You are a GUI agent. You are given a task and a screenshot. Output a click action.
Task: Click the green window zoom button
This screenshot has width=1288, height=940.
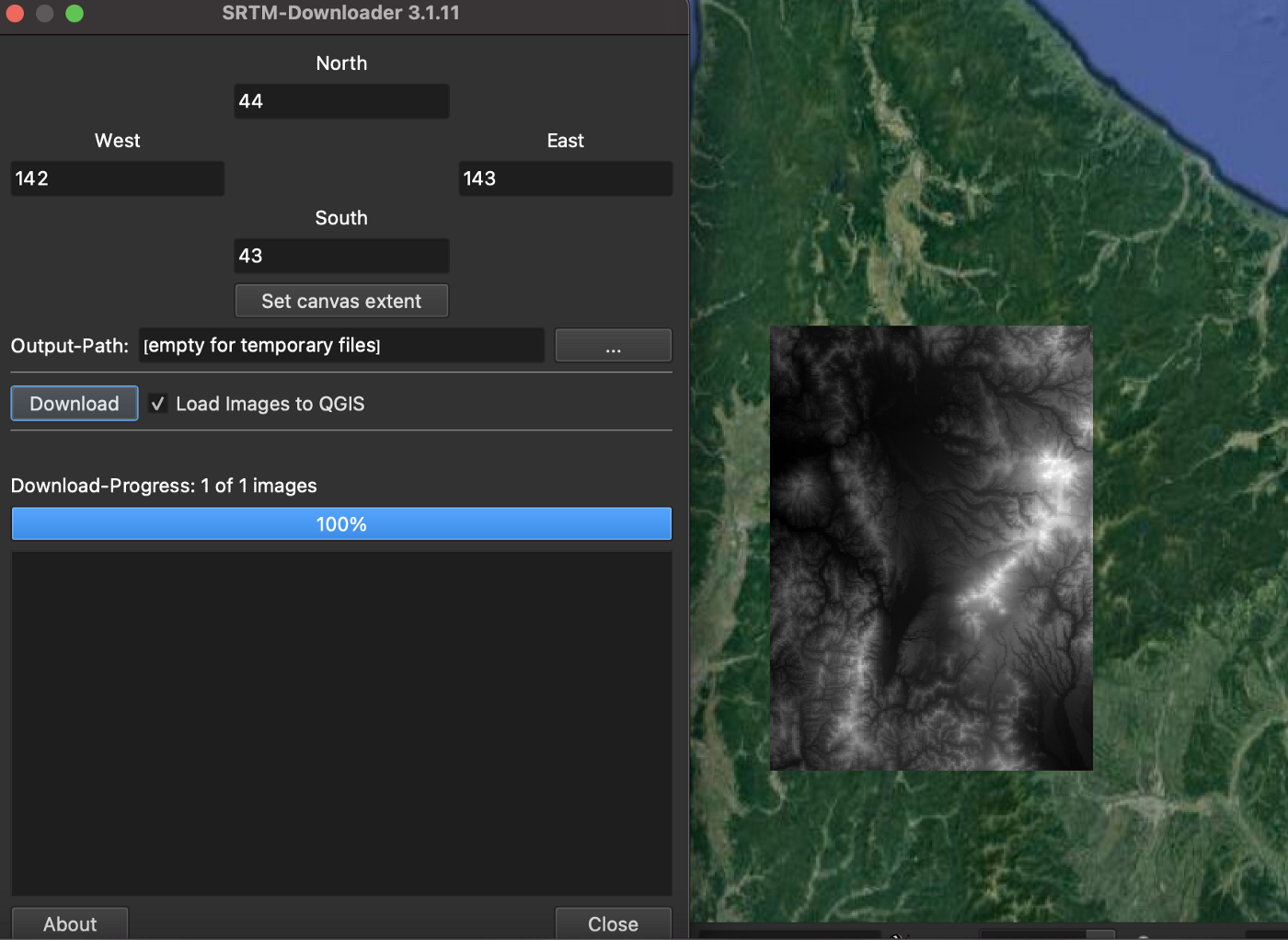75,13
